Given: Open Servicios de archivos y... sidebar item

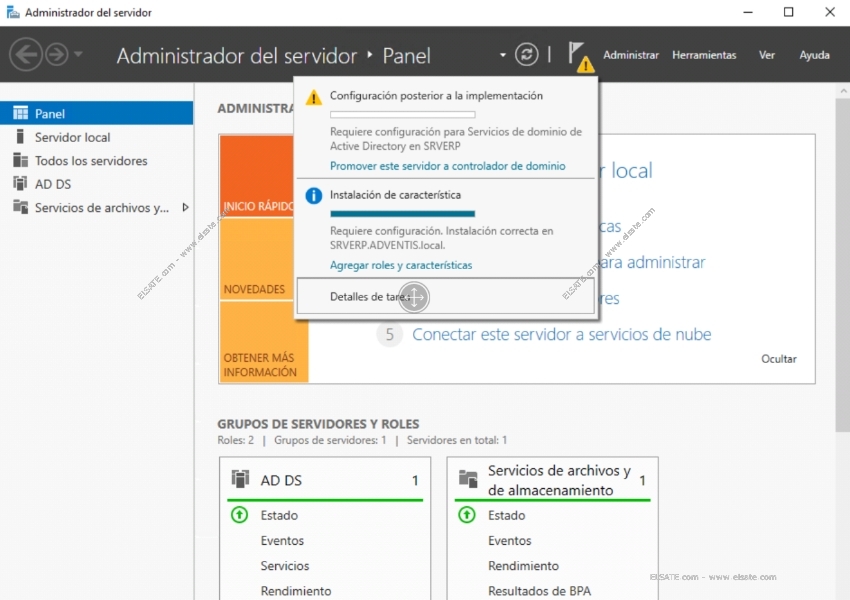Looking at the screenshot, I should 96,208.
